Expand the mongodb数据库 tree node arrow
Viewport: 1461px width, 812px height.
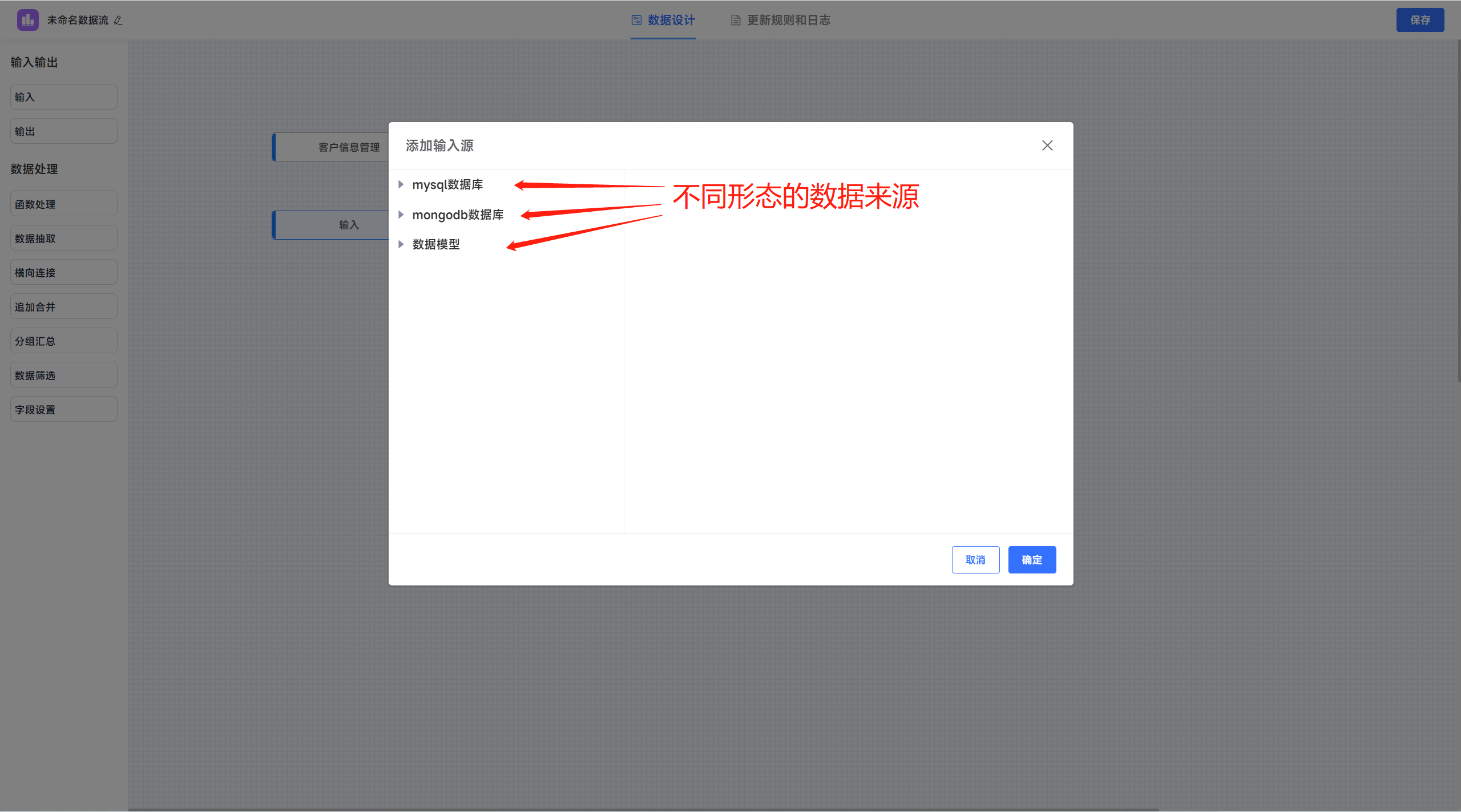click(401, 215)
